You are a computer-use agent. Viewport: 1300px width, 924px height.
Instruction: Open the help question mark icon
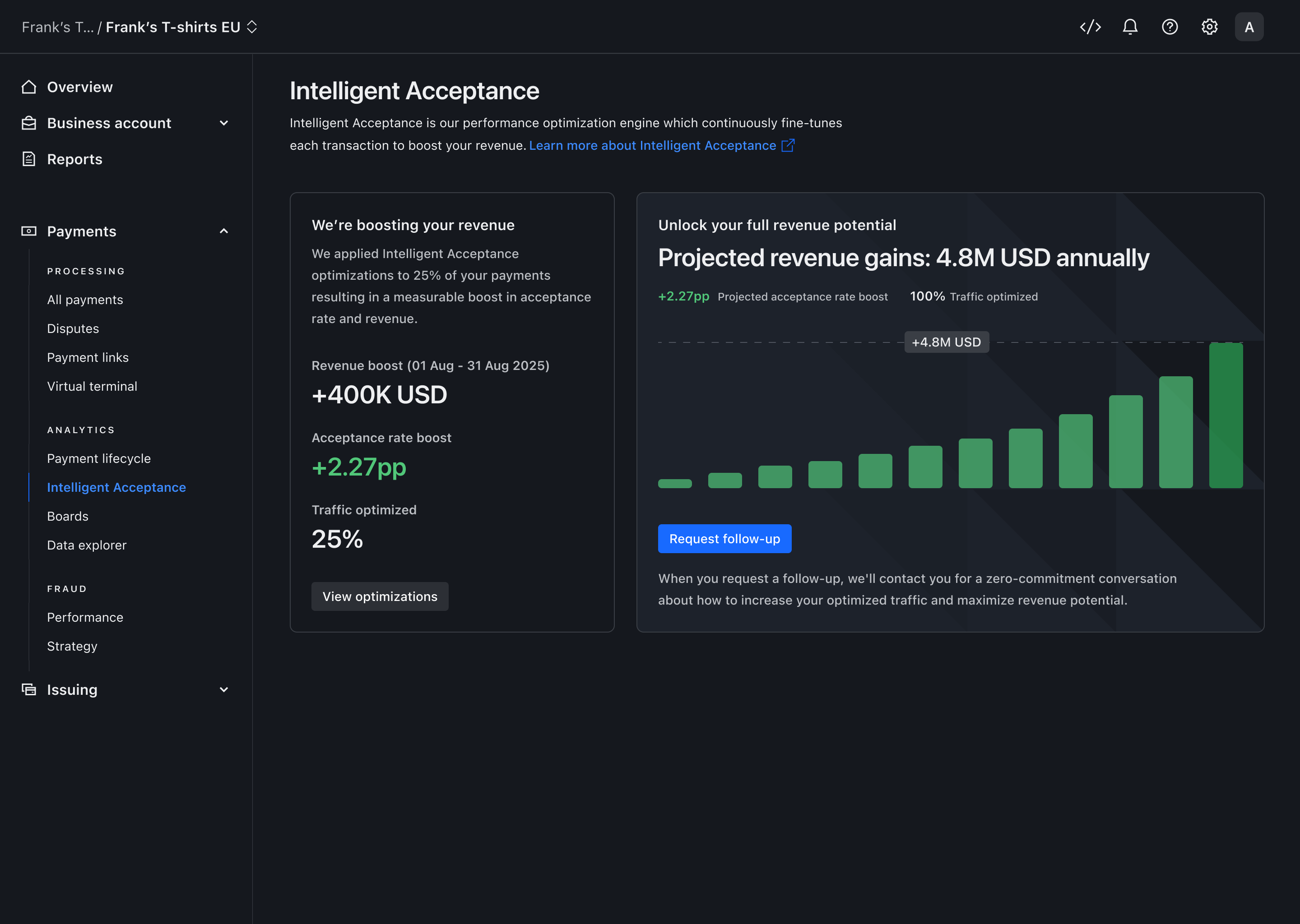[x=1170, y=27]
